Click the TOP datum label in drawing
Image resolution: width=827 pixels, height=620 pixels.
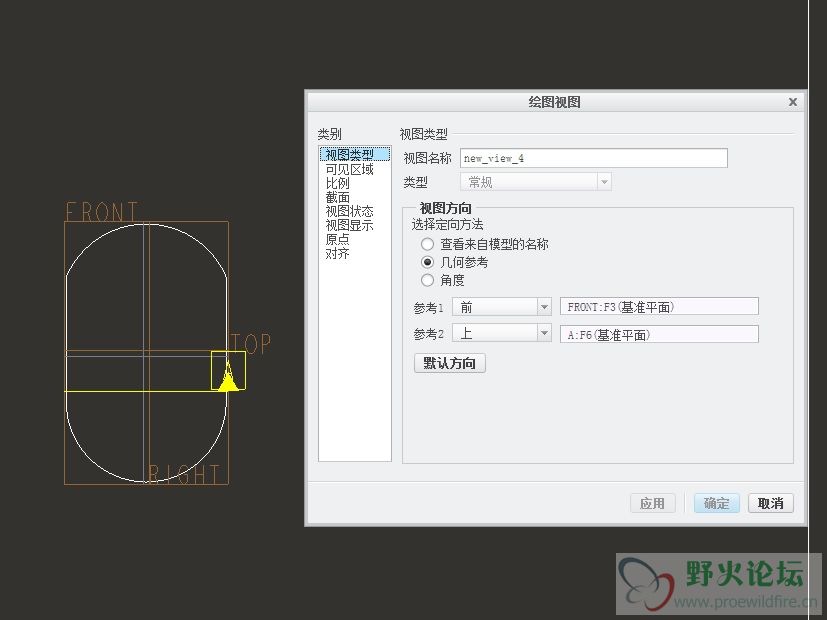[251, 344]
